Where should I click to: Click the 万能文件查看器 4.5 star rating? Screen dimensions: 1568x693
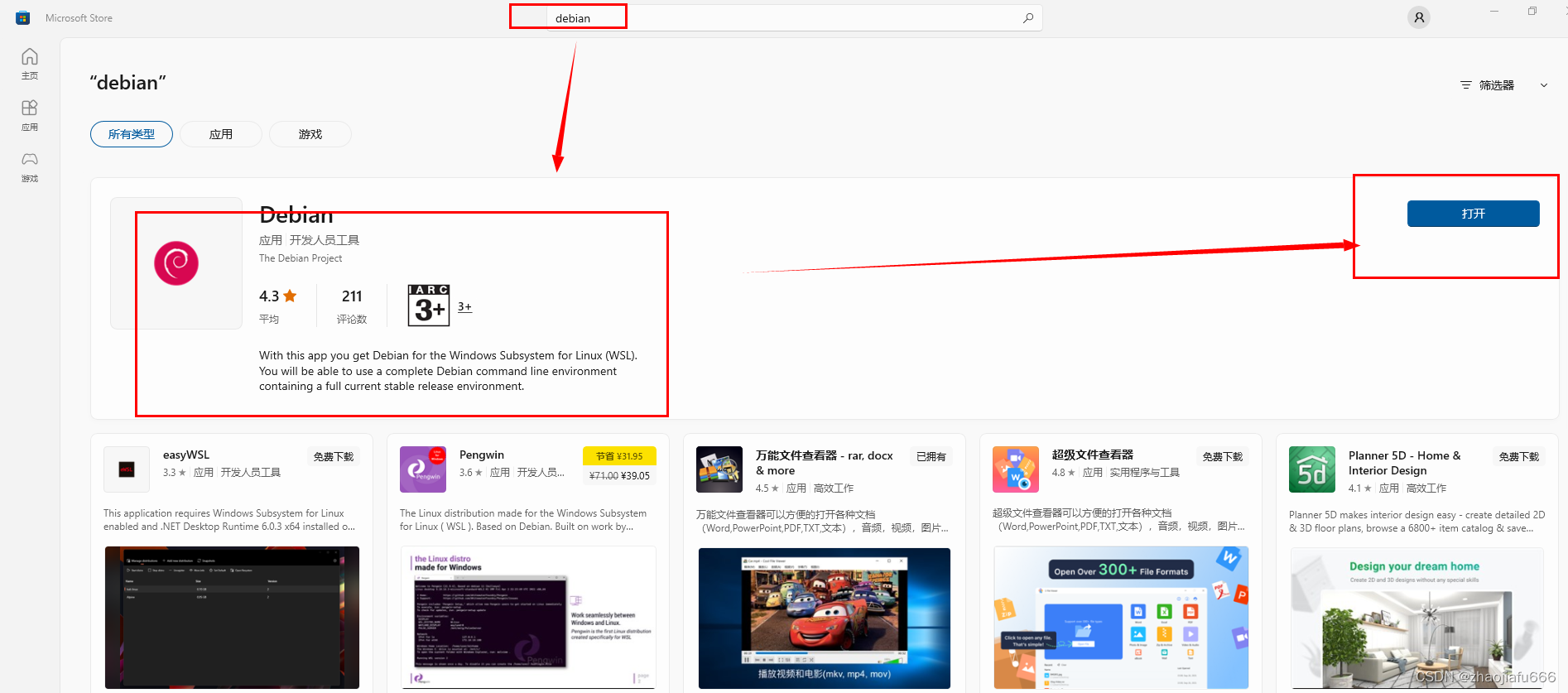[x=767, y=488]
